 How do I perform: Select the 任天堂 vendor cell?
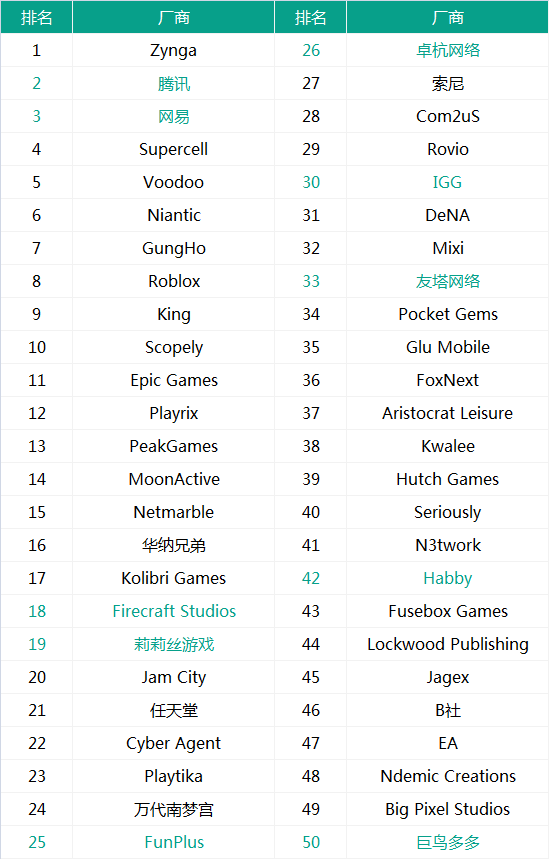[x=173, y=710]
